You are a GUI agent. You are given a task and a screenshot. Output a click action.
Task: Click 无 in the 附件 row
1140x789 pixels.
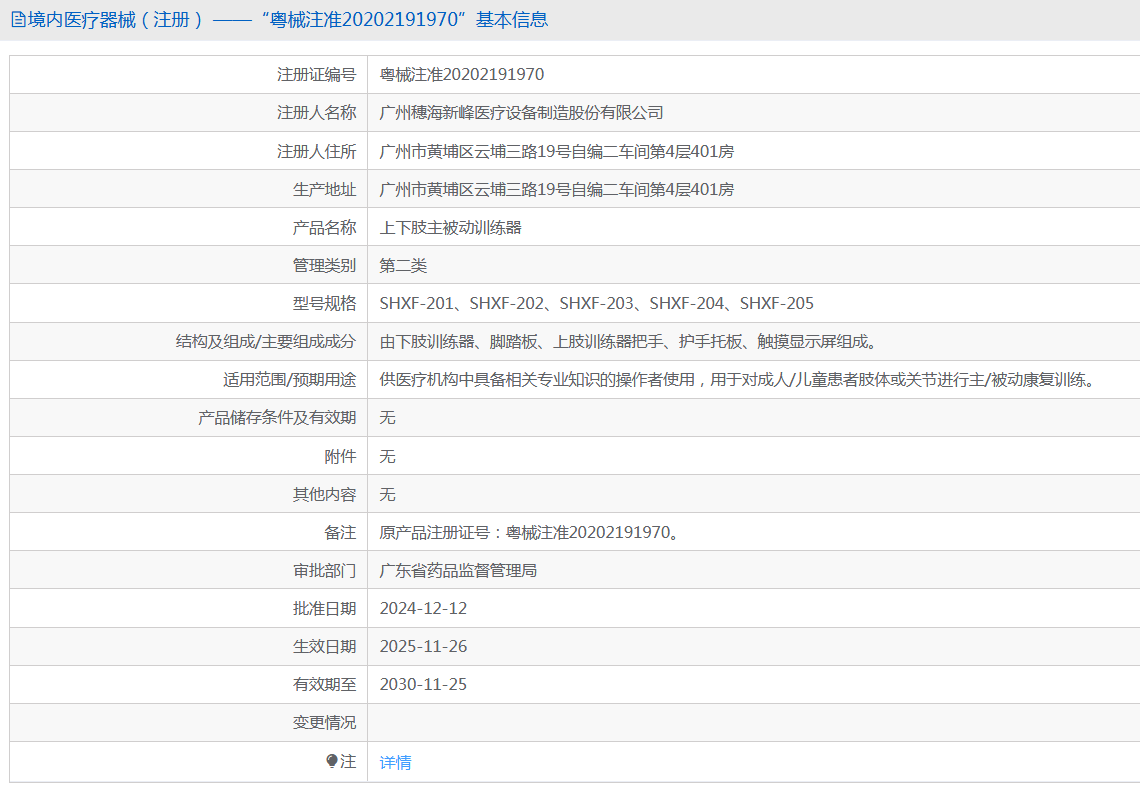click(388, 456)
